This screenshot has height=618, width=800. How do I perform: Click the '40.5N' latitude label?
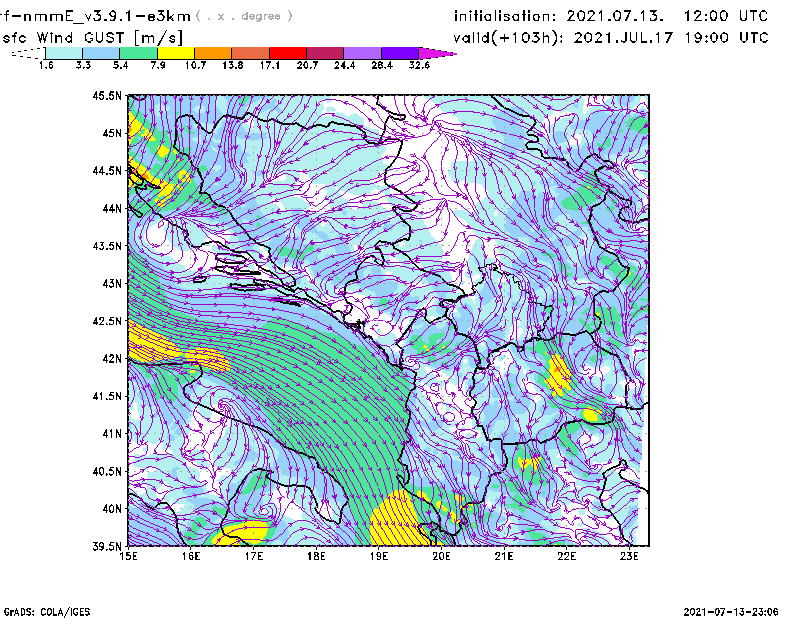click(107, 471)
